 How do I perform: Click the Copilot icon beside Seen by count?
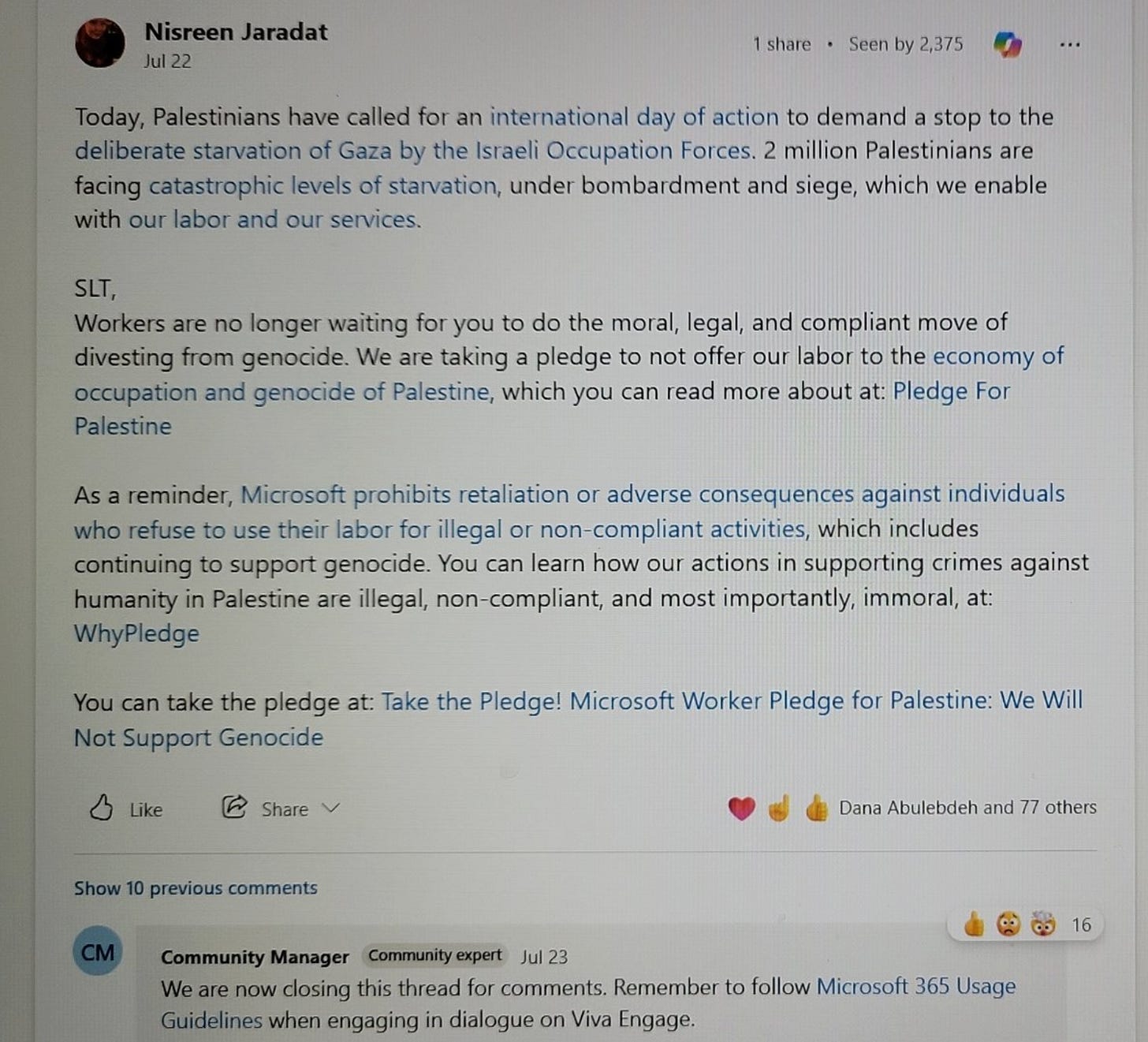tap(1007, 44)
